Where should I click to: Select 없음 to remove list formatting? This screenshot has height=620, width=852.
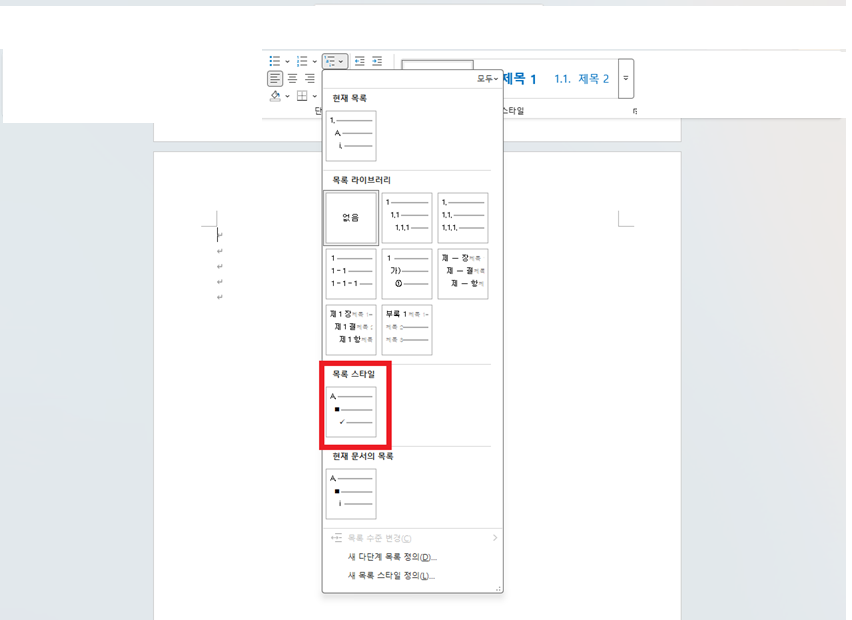(352, 218)
